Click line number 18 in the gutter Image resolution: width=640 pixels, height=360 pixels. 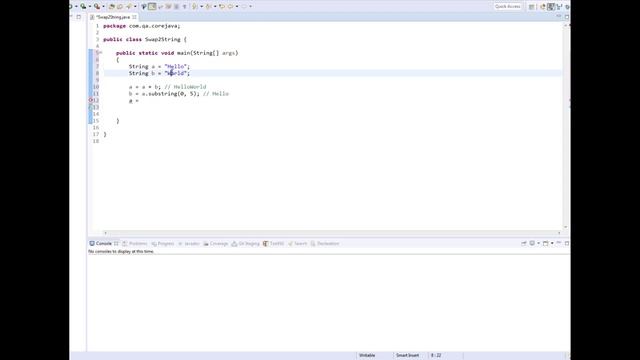click(x=96, y=141)
